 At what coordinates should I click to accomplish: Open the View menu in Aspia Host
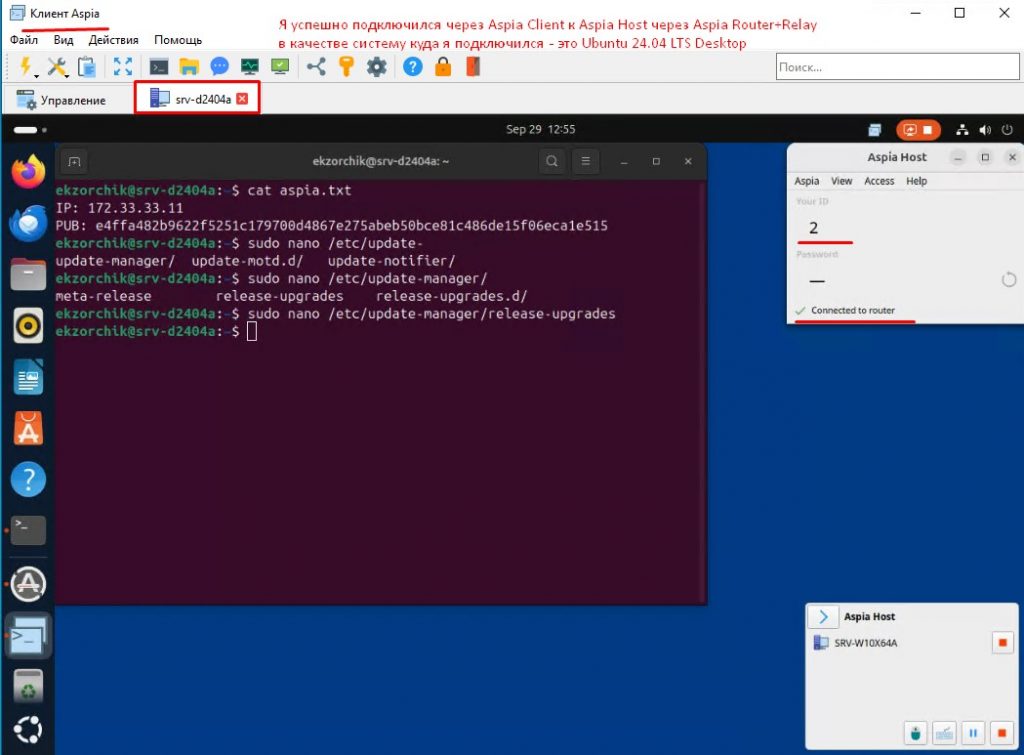841,181
